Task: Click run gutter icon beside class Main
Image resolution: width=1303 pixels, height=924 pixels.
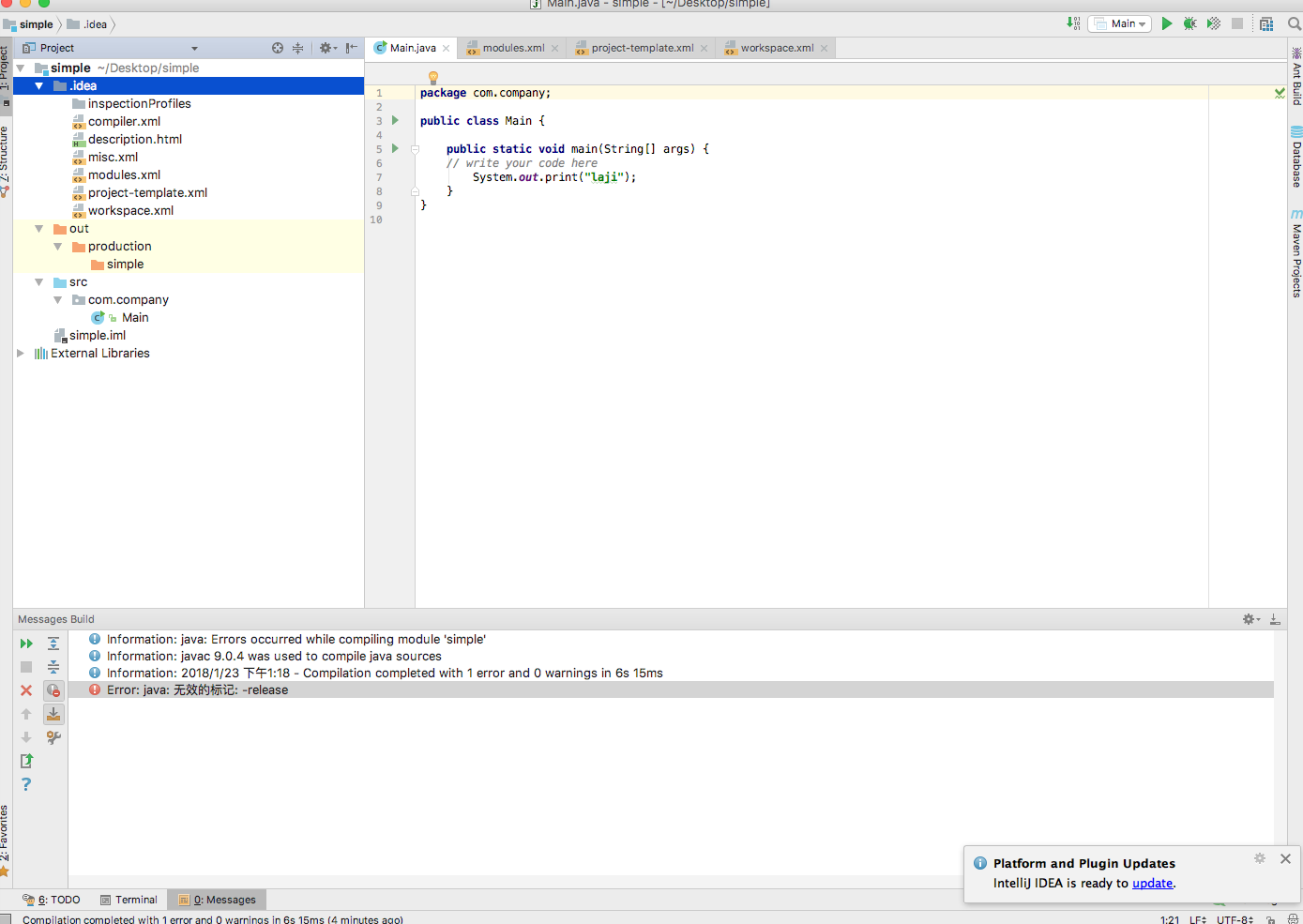Action: click(395, 120)
